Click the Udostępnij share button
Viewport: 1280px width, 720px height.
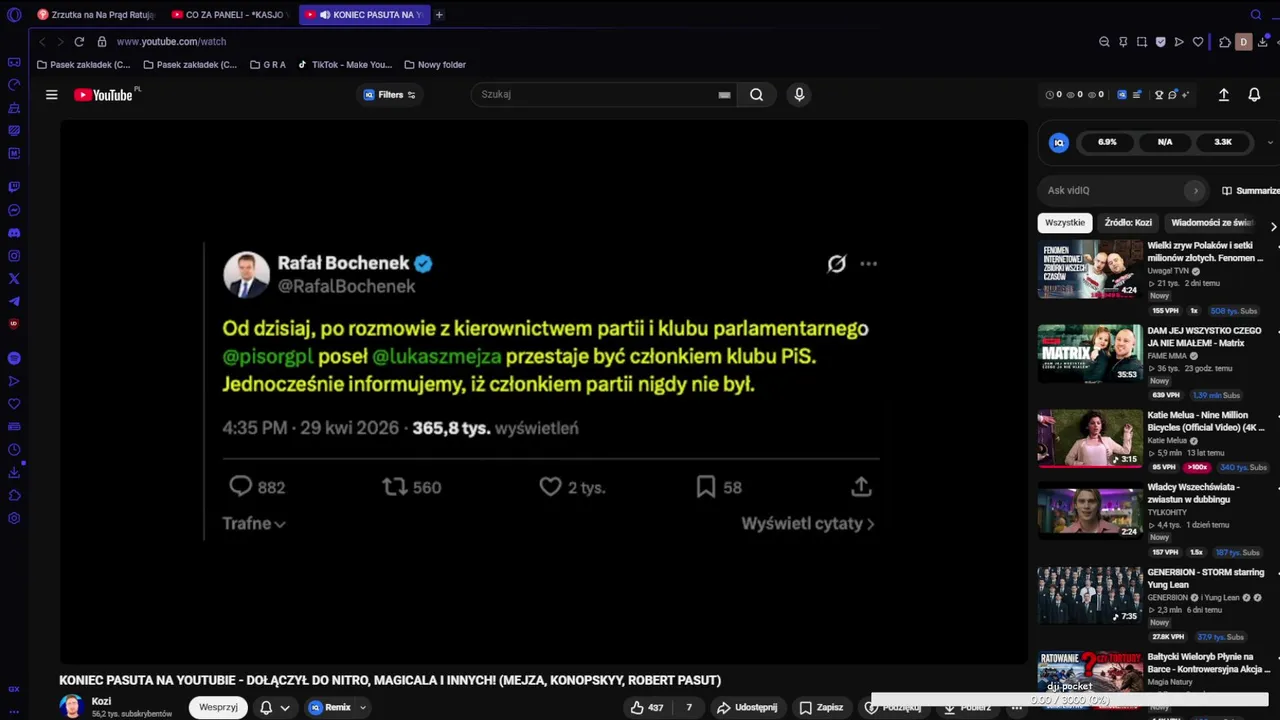click(x=747, y=707)
